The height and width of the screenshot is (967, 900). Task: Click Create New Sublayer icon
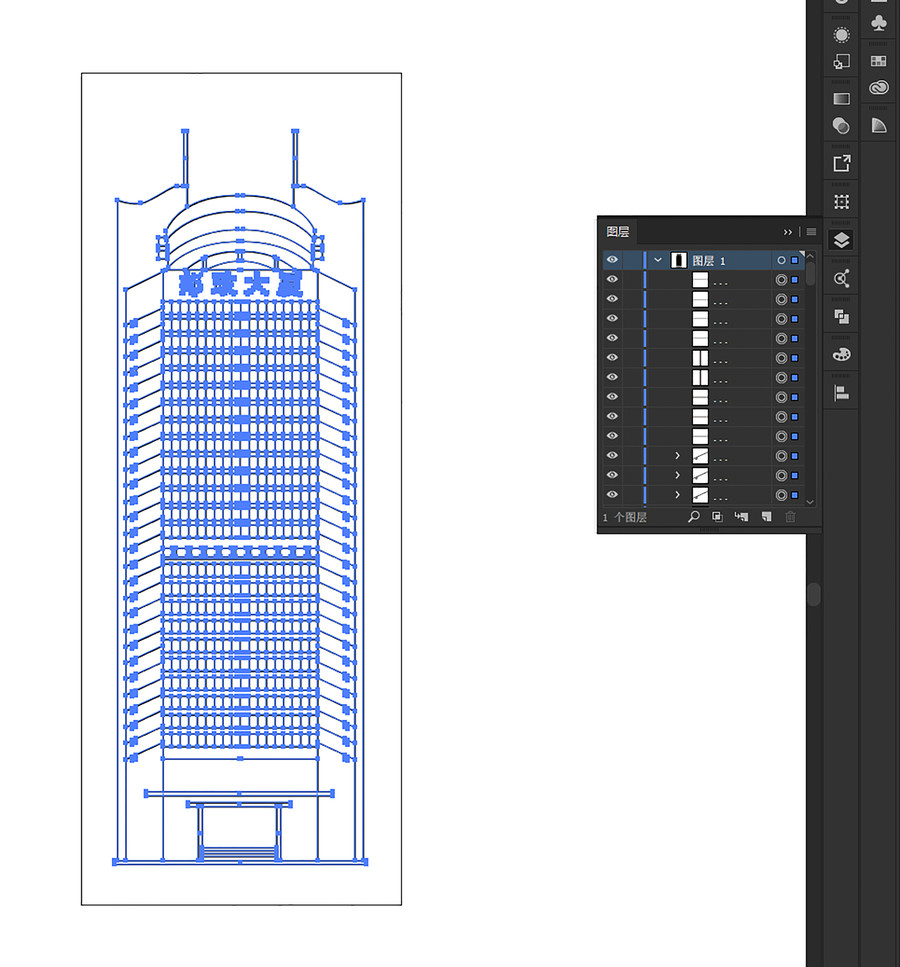point(741,517)
